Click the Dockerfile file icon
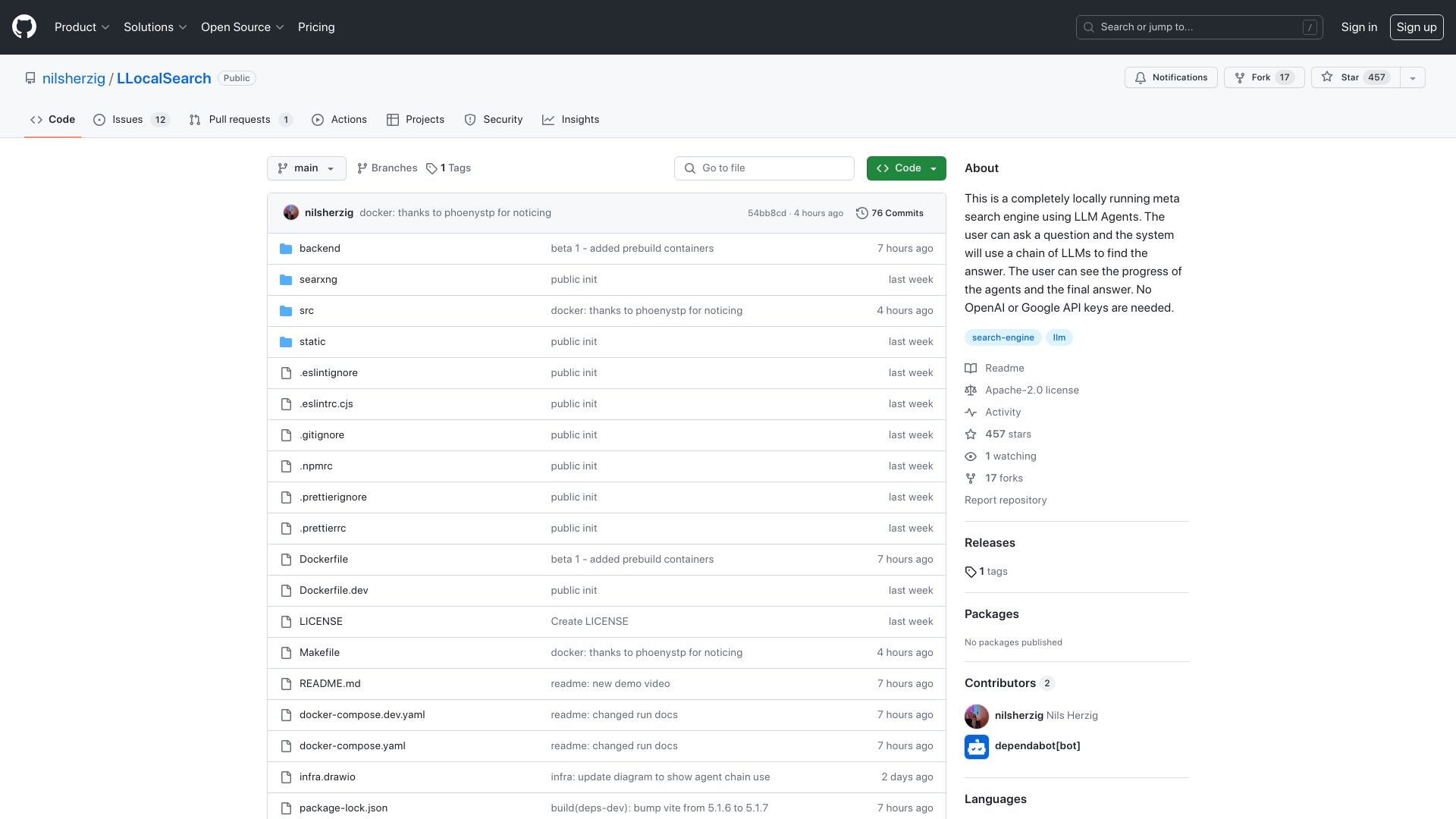This screenshot has height=819, width=1456. [286, 560]
